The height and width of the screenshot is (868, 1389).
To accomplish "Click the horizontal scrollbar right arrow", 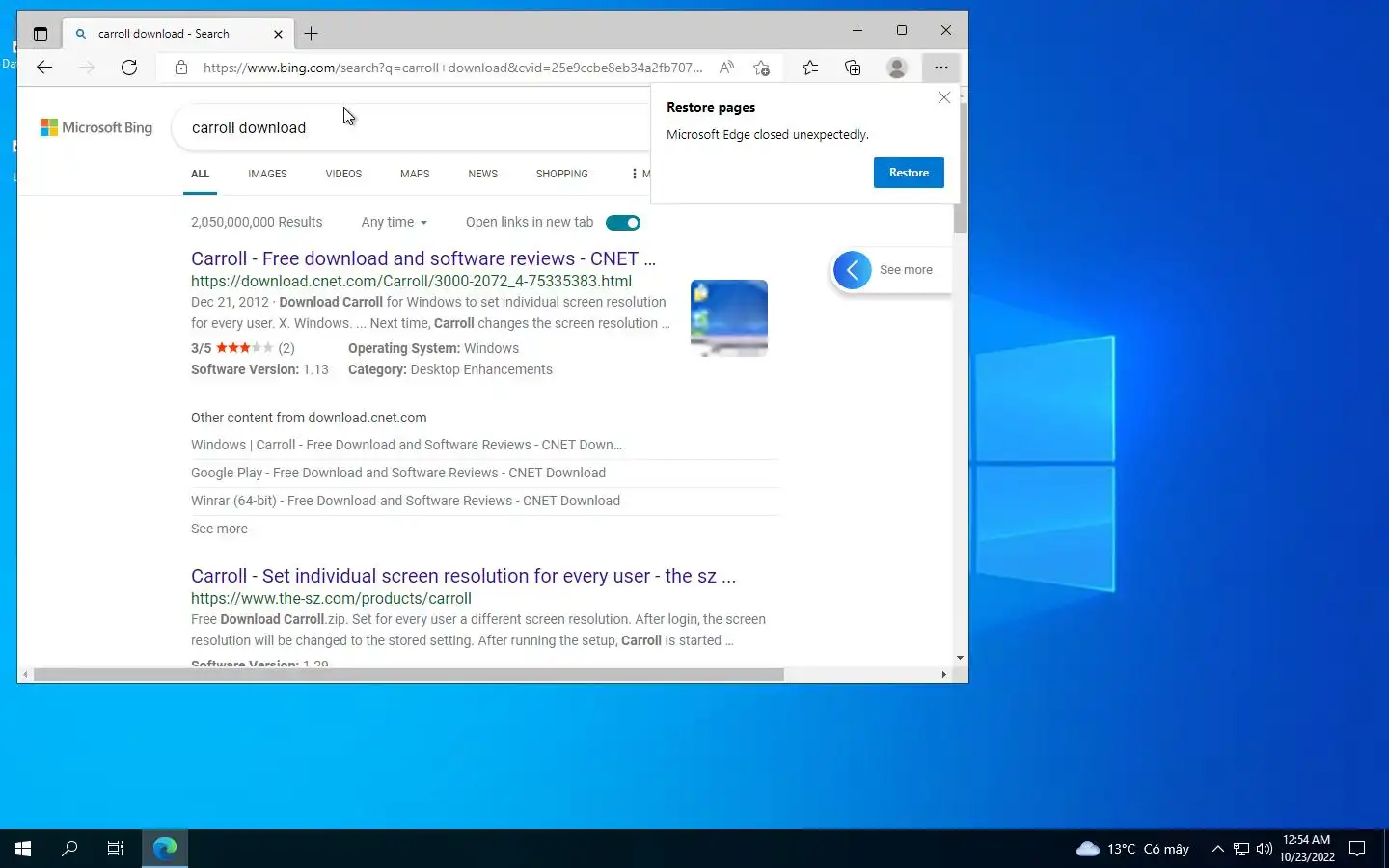I will pyautogui.click(x=943, y=675).
